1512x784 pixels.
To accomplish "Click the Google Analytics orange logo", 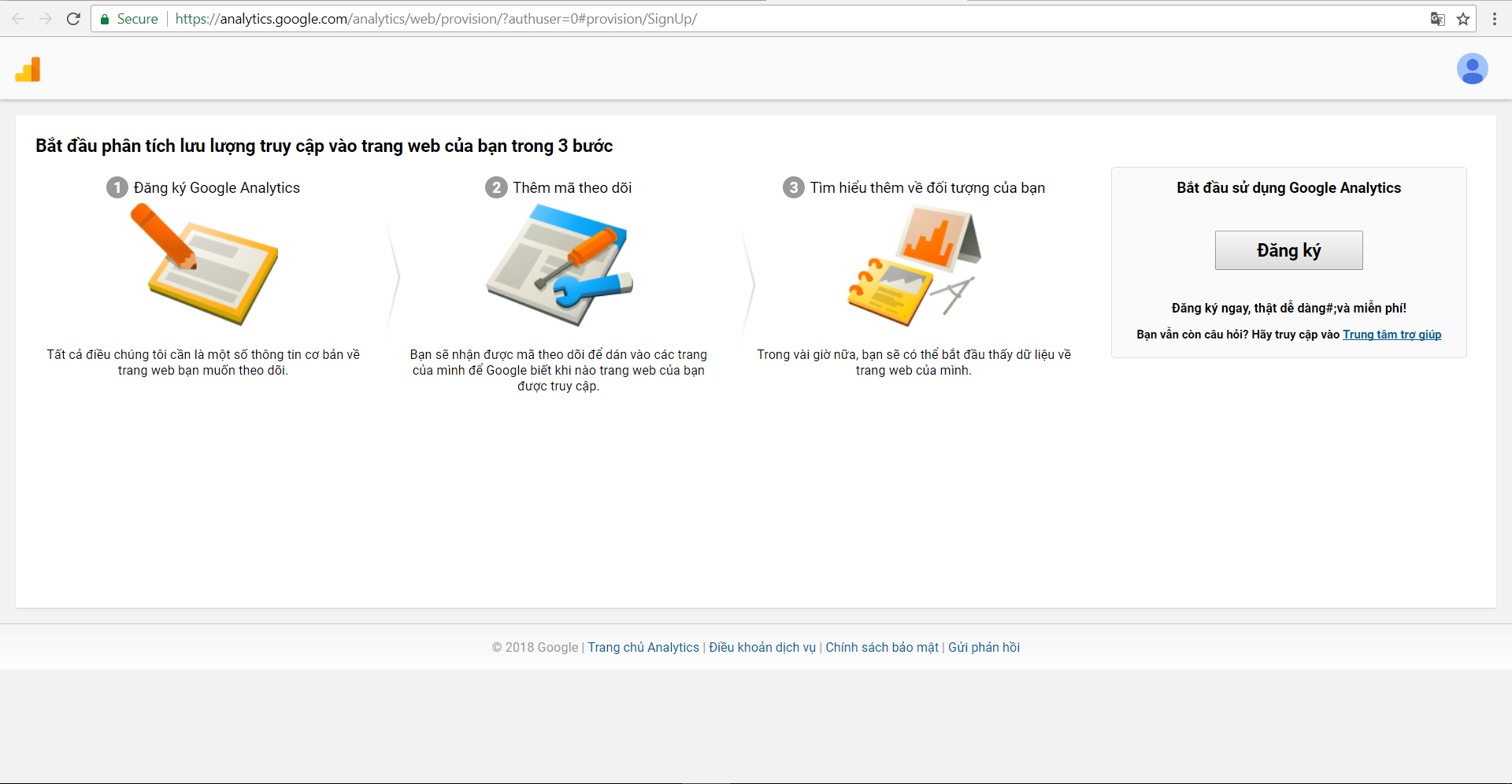I will tap(28, 69).
